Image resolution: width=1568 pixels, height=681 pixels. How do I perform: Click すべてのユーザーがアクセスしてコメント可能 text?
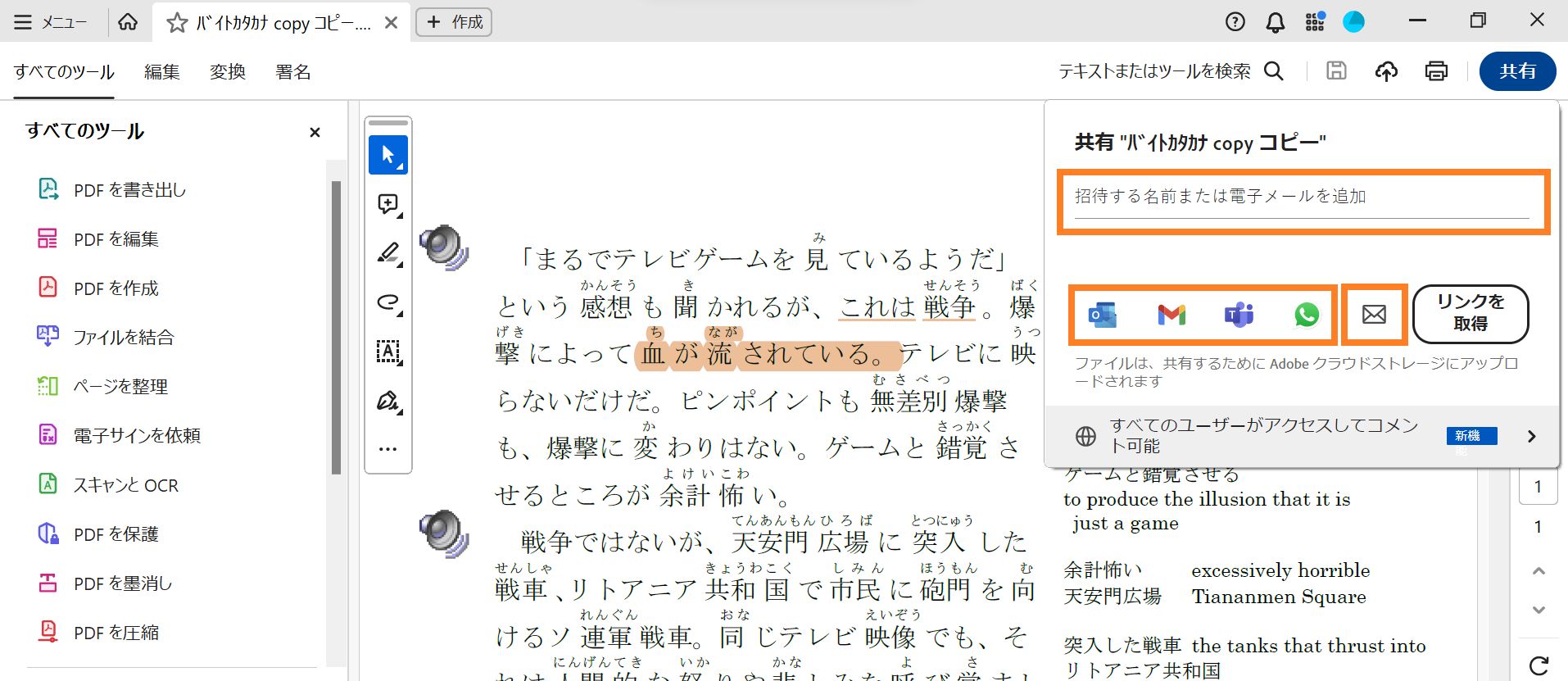[x=1263, y=435]
